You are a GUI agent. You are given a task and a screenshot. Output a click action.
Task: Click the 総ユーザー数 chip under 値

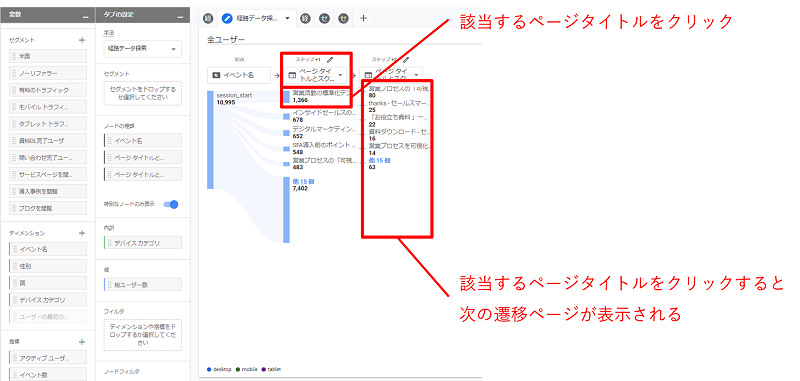143,285
